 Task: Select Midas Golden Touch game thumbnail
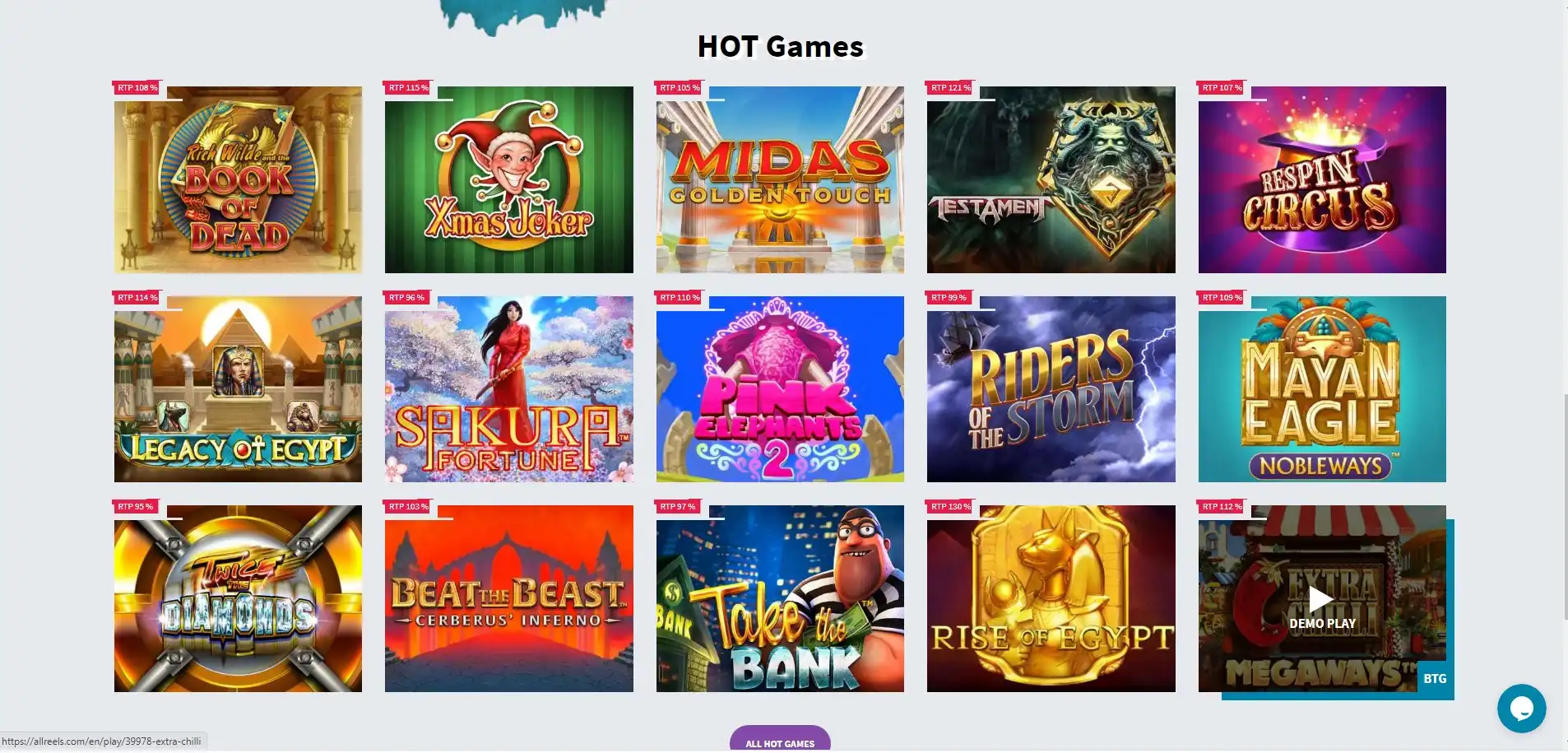point(780,179)
